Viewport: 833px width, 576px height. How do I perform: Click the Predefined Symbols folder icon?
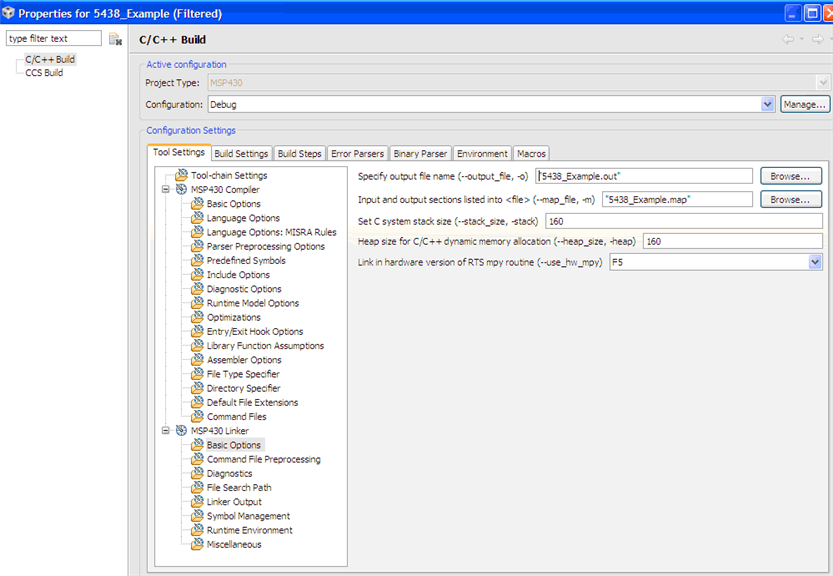pos(198,260)
